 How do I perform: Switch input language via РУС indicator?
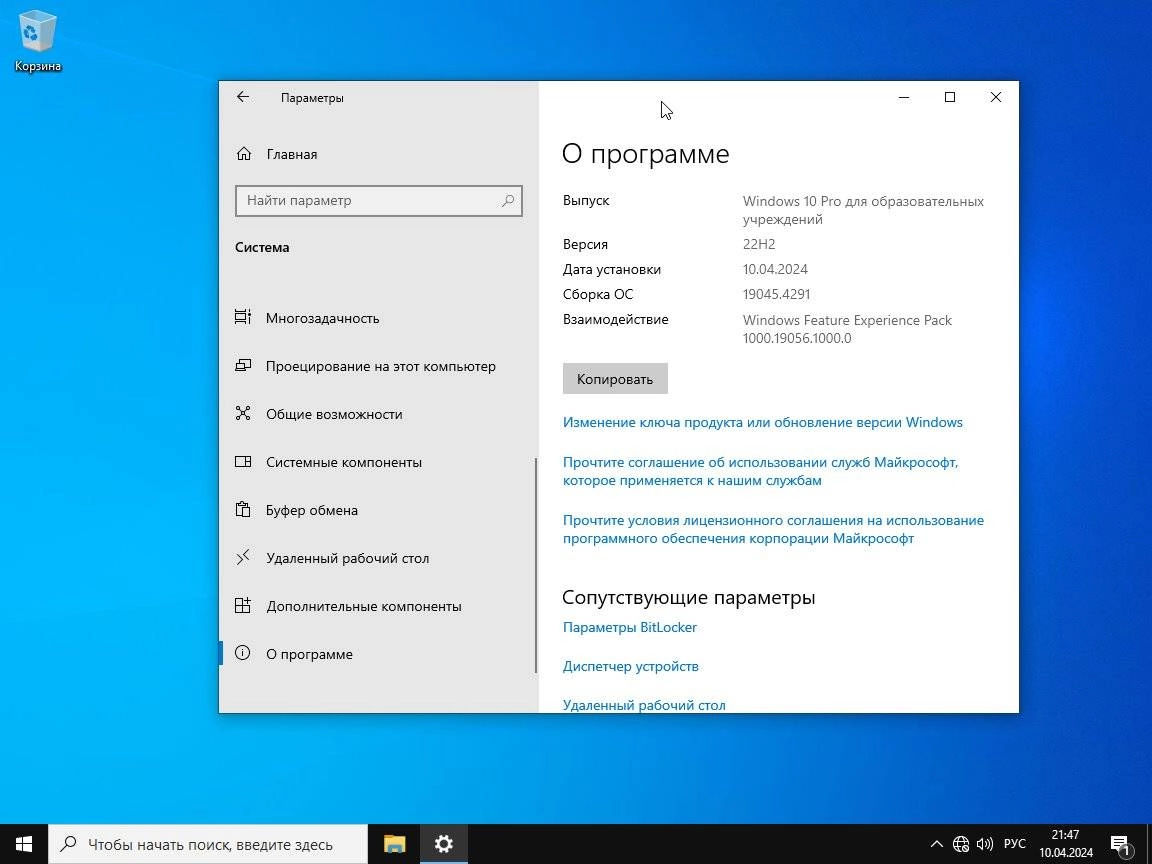tap(1015, 844)
